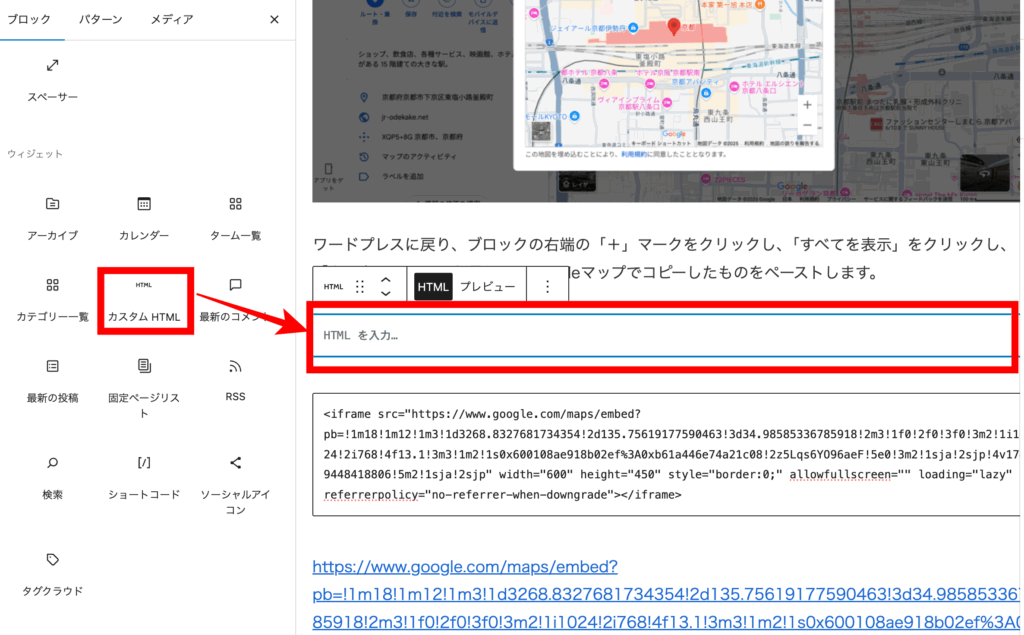Image resolution: width=1024 pixels, height=635 pixels.
Task: Open the Media (メディア) tab
Action: pyautogui.click(x=172, y=19)
